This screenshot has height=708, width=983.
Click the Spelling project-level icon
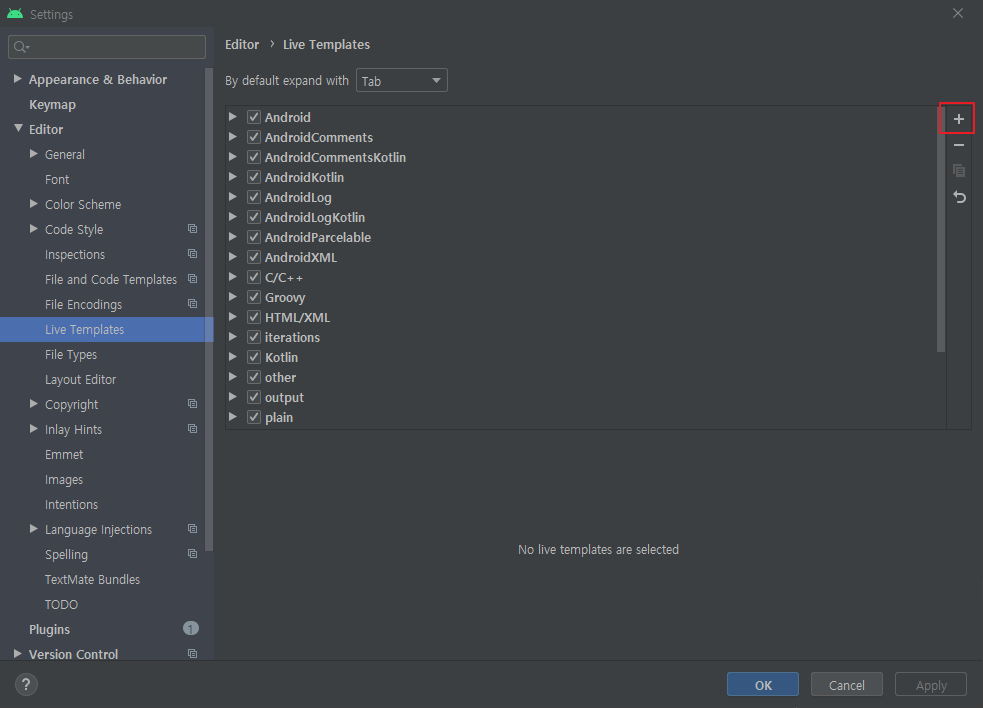point(192,554)
